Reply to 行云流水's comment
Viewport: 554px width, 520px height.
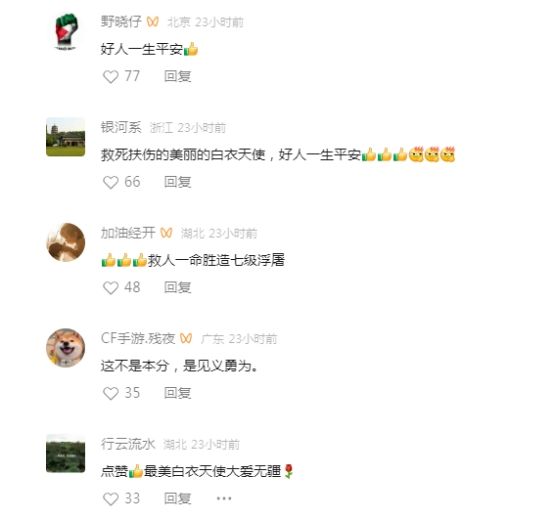tap(178, 499)
